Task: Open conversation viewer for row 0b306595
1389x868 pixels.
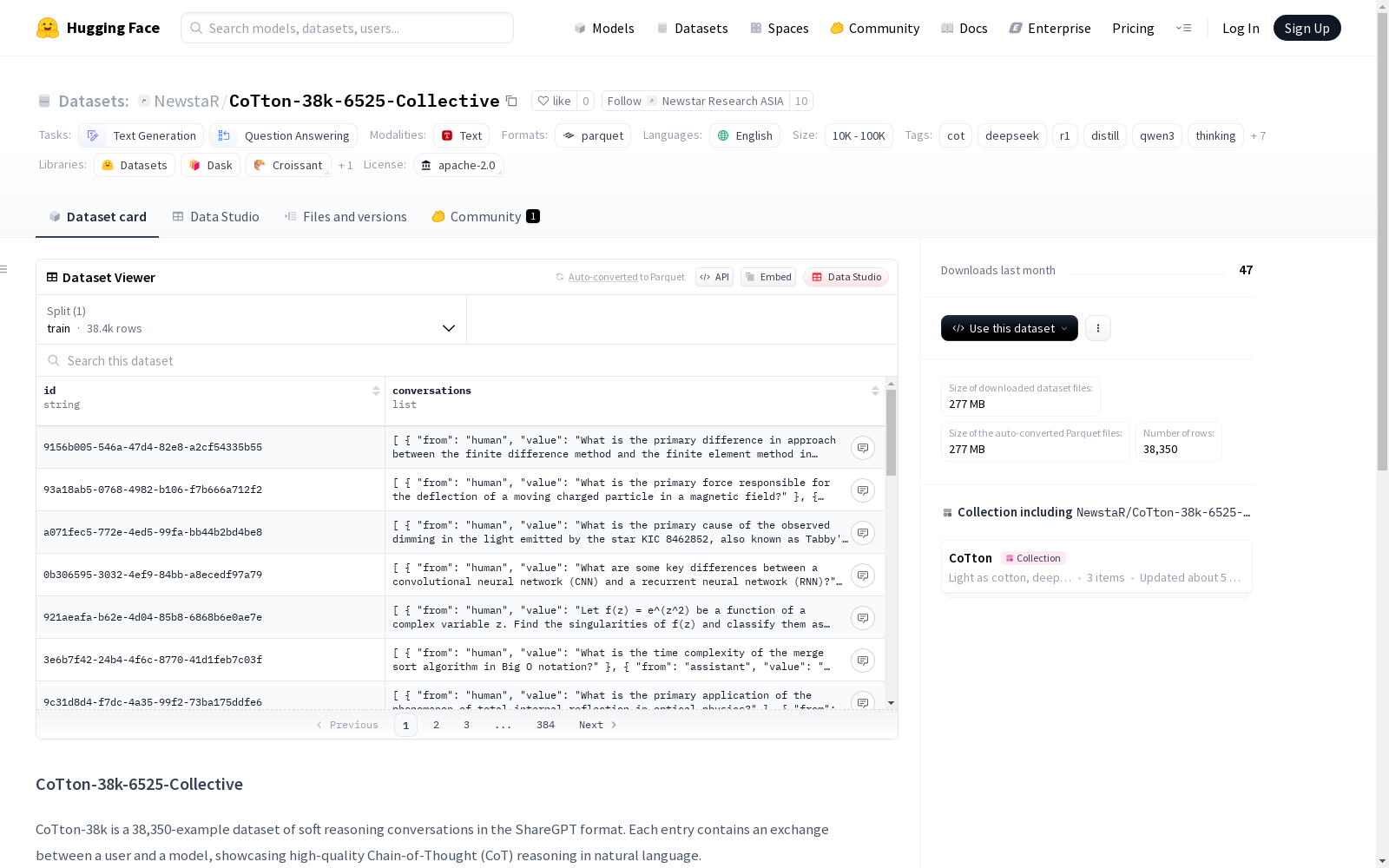Action: [862, 575]
